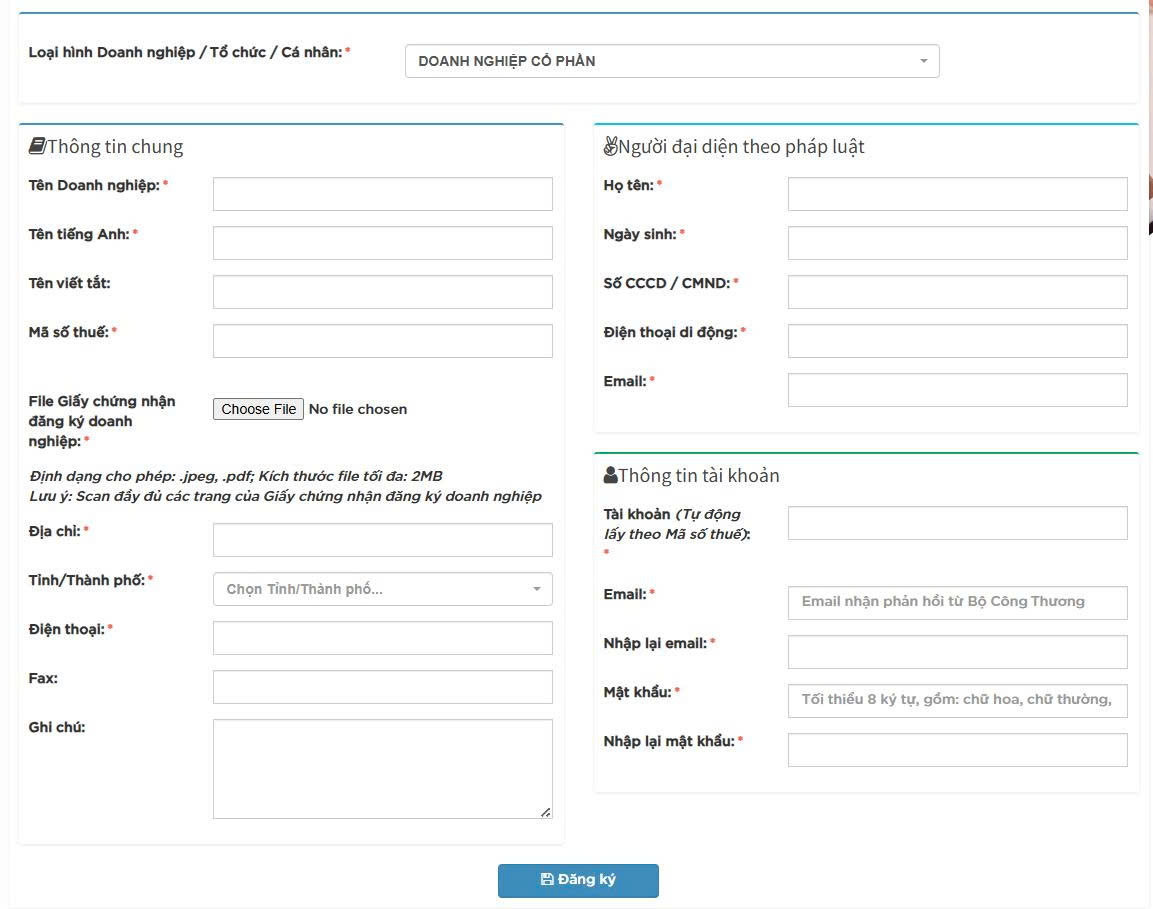The image size is (1153, 909).
Task: Click into the Địa chỉ field
Action: pos(382,540)
